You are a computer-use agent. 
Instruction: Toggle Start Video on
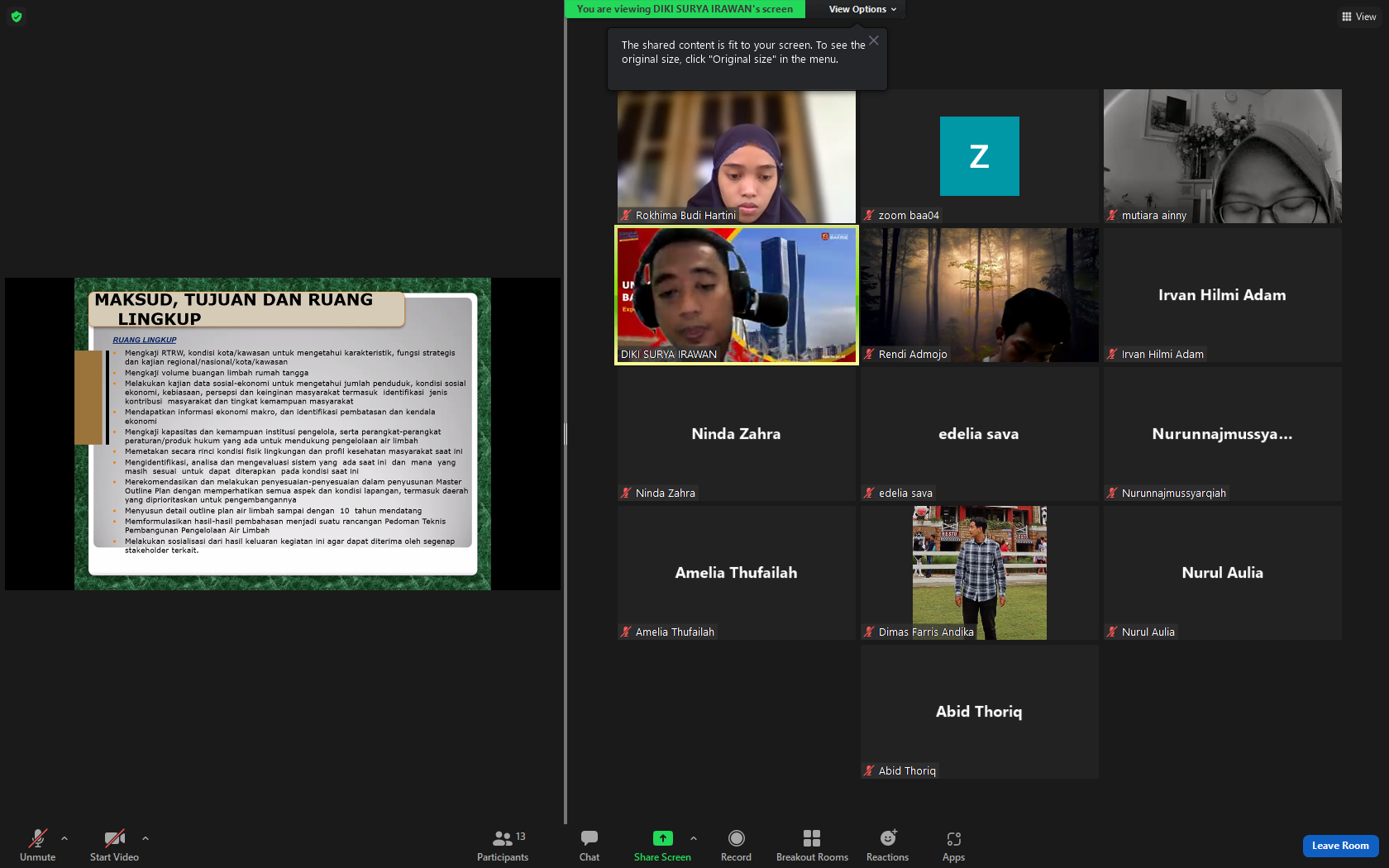click(x=114, y=846)
